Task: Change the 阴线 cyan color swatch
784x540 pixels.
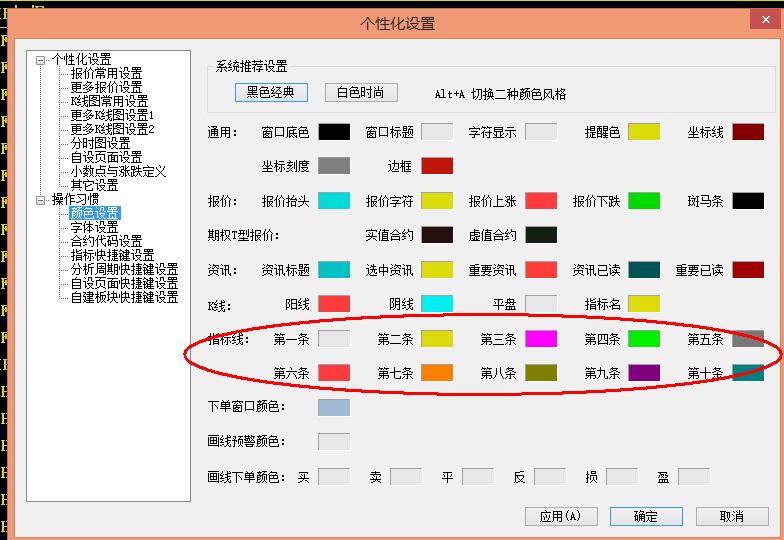Action: pyautogui.click(x=437, y=303)
